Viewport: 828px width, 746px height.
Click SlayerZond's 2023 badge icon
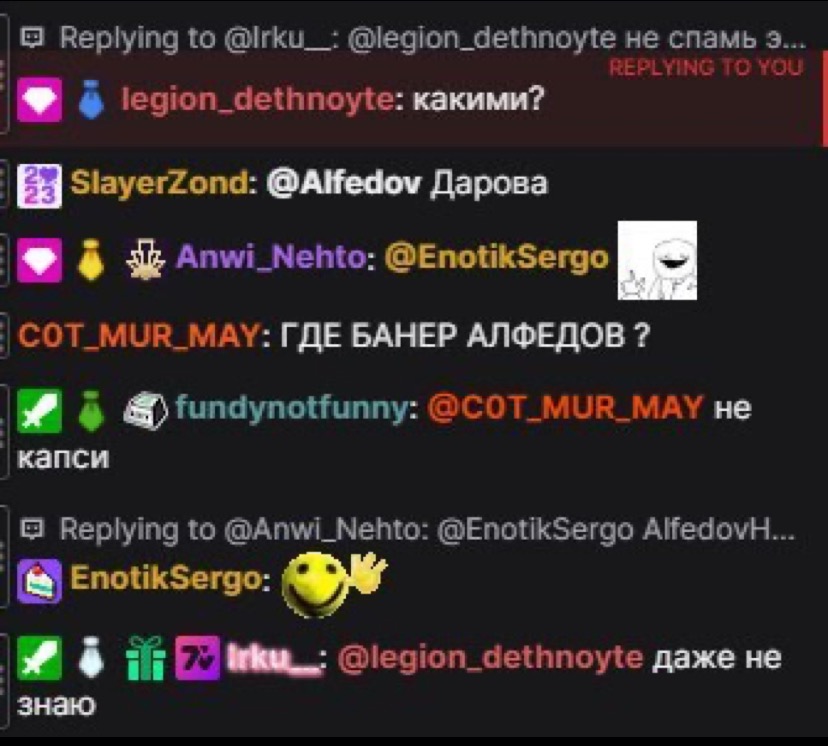click(x=40, y=186)
